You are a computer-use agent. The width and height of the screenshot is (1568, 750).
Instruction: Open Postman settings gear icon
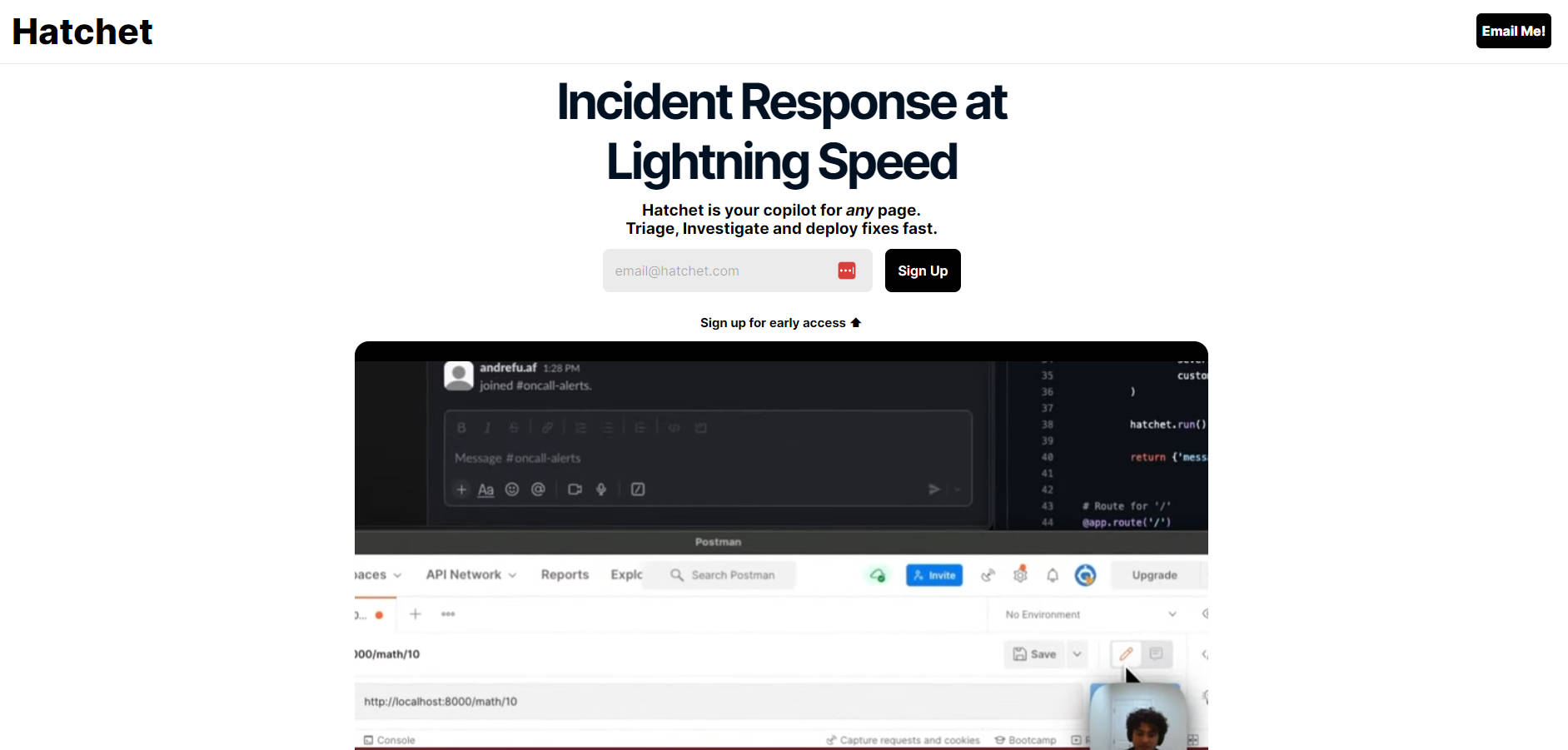(x=1020, y=575)
